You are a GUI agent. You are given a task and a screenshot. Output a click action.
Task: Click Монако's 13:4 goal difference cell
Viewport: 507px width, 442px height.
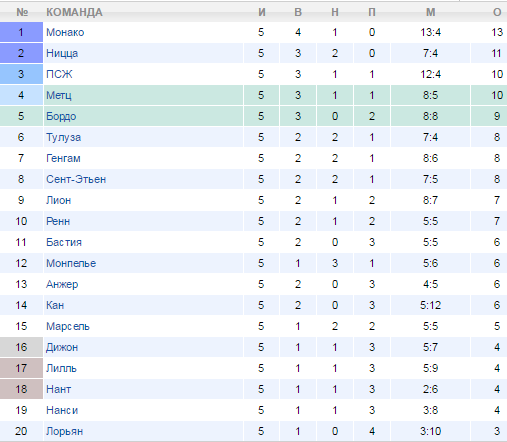tap(431, 32)
